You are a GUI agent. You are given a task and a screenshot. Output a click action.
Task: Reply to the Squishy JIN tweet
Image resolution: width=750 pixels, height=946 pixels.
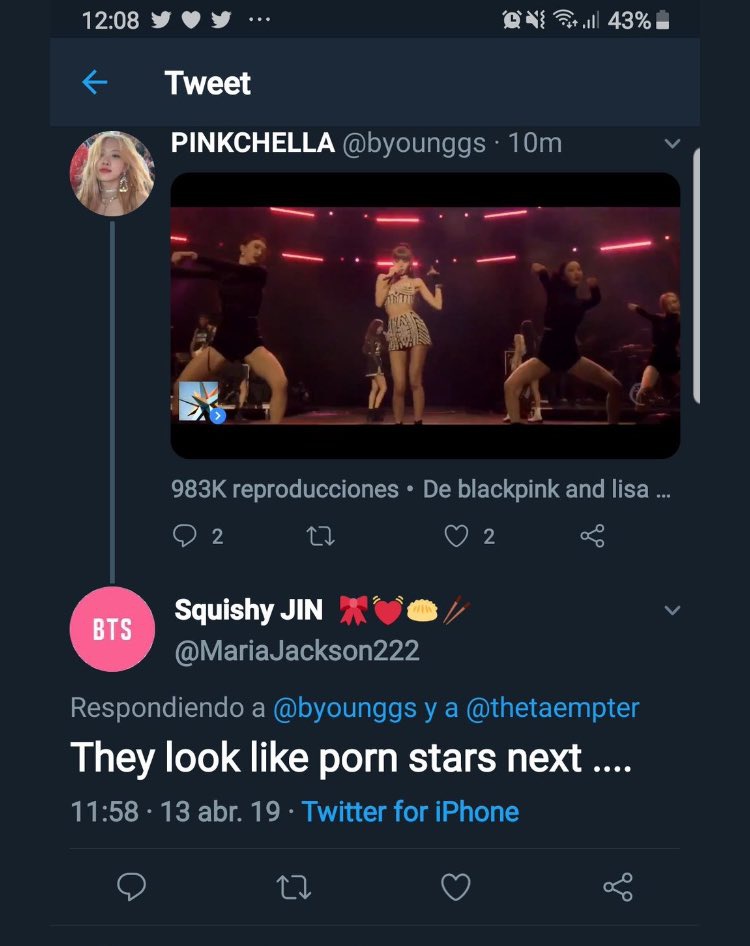[132, 885]
